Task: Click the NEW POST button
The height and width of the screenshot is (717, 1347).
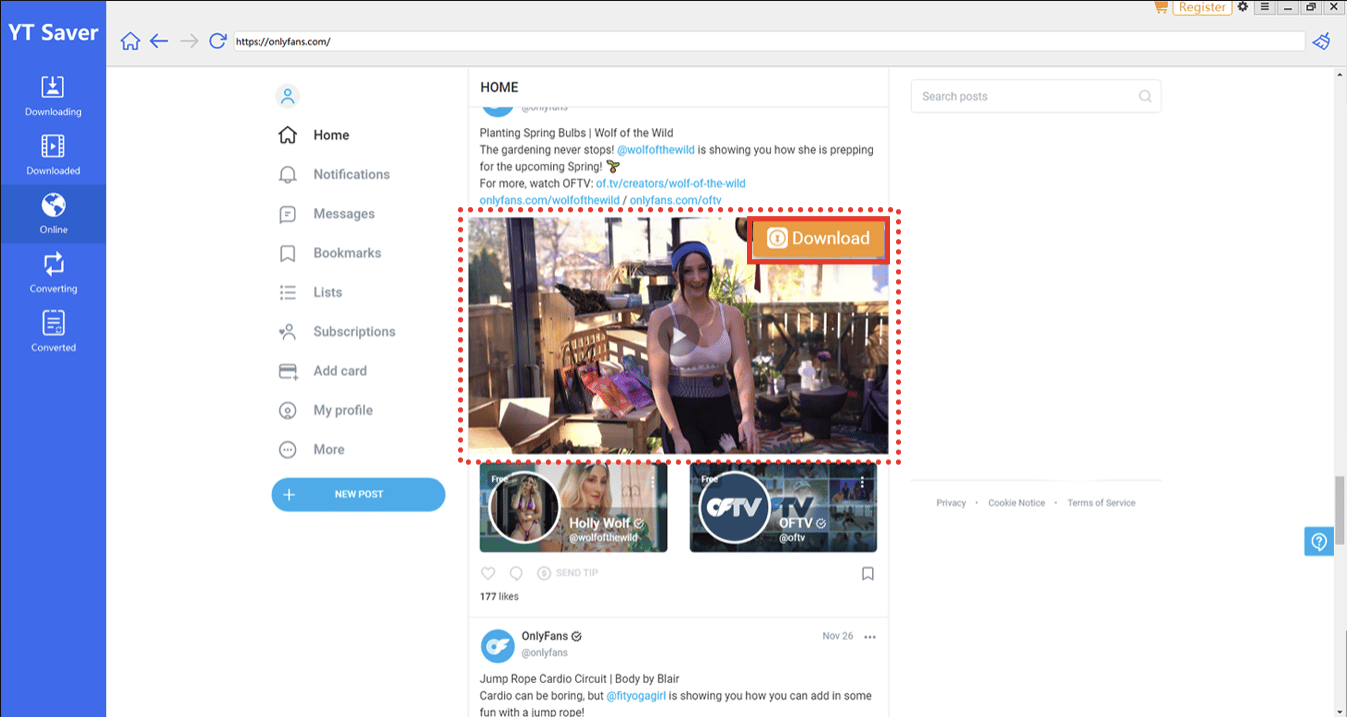Action: point(358,494)
